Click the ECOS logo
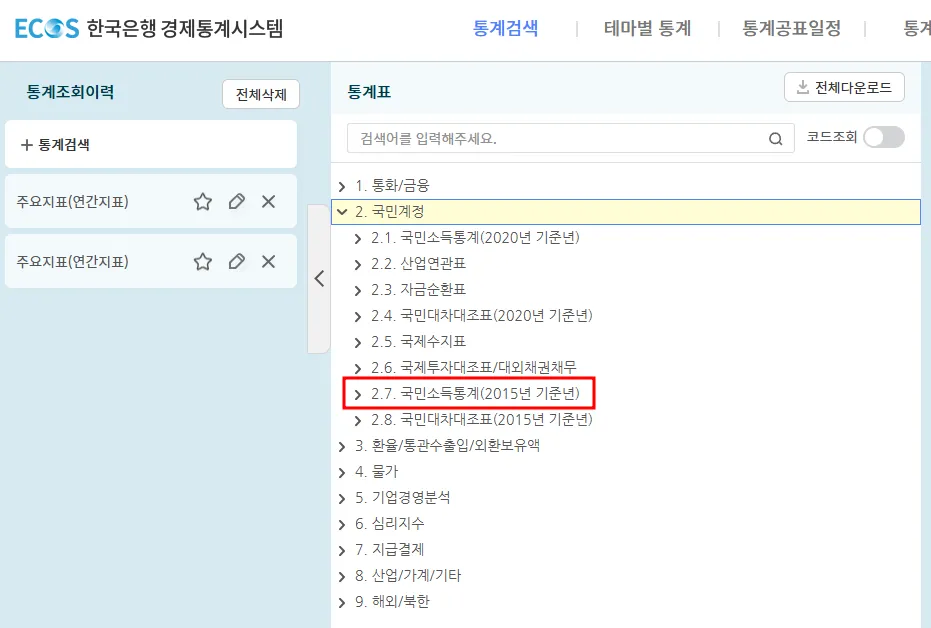 (46, 28)
